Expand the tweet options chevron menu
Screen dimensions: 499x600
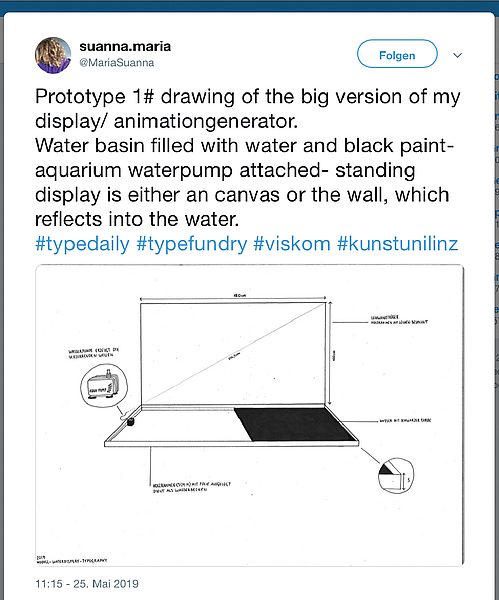click(x=457, y=55)
